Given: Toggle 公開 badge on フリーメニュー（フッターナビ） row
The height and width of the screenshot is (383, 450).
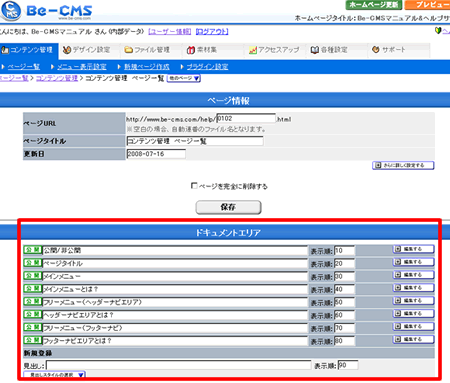Looking at the screenshot, I should (32, 327).
